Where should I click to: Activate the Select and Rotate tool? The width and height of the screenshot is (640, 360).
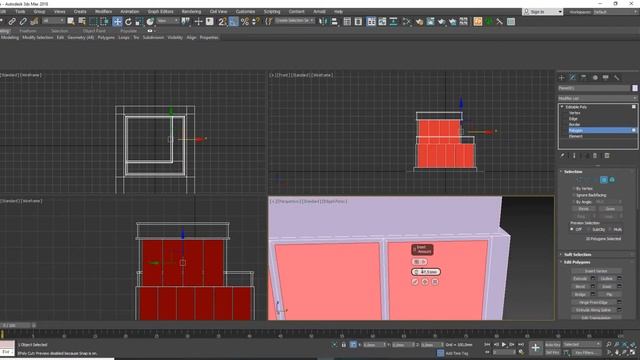(128, 22)
